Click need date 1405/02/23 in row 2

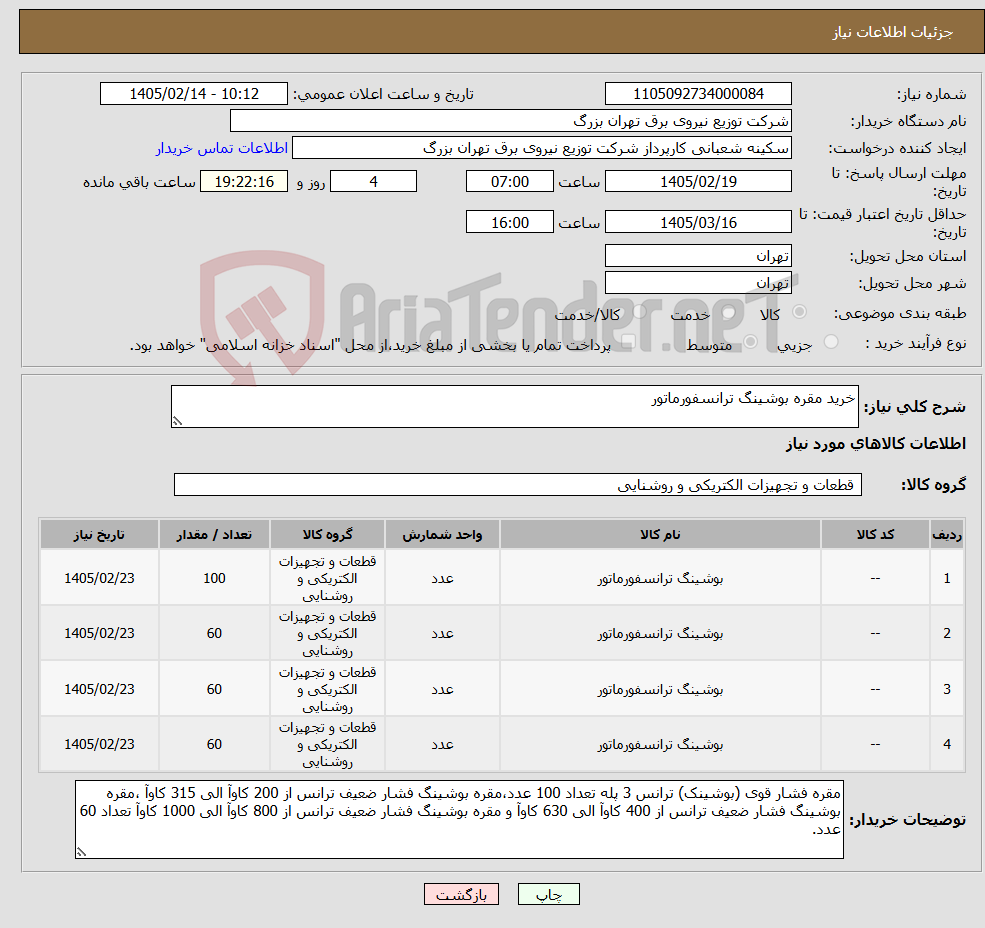pyautogui.click(x=99, y=633)
